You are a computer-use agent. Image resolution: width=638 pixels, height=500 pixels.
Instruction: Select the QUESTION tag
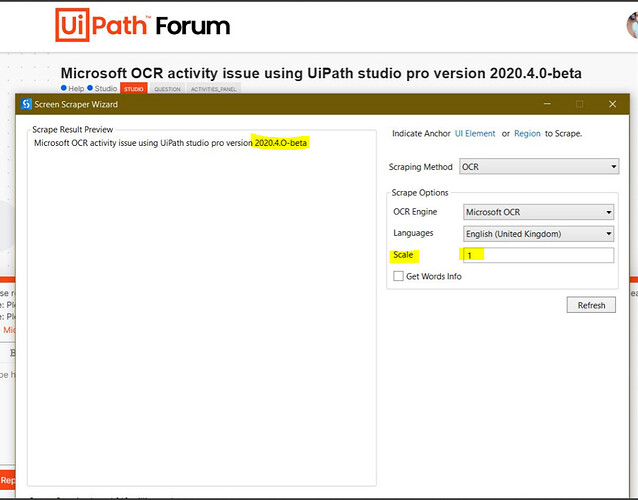pos(167,89)
